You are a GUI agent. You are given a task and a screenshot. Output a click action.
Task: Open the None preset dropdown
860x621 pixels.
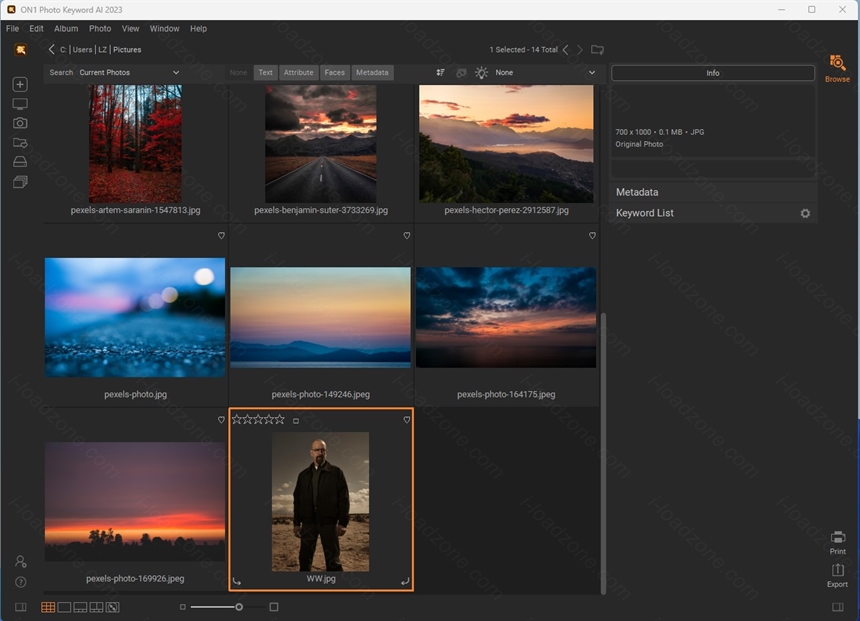pyautogui.click(x=545, y=72)
